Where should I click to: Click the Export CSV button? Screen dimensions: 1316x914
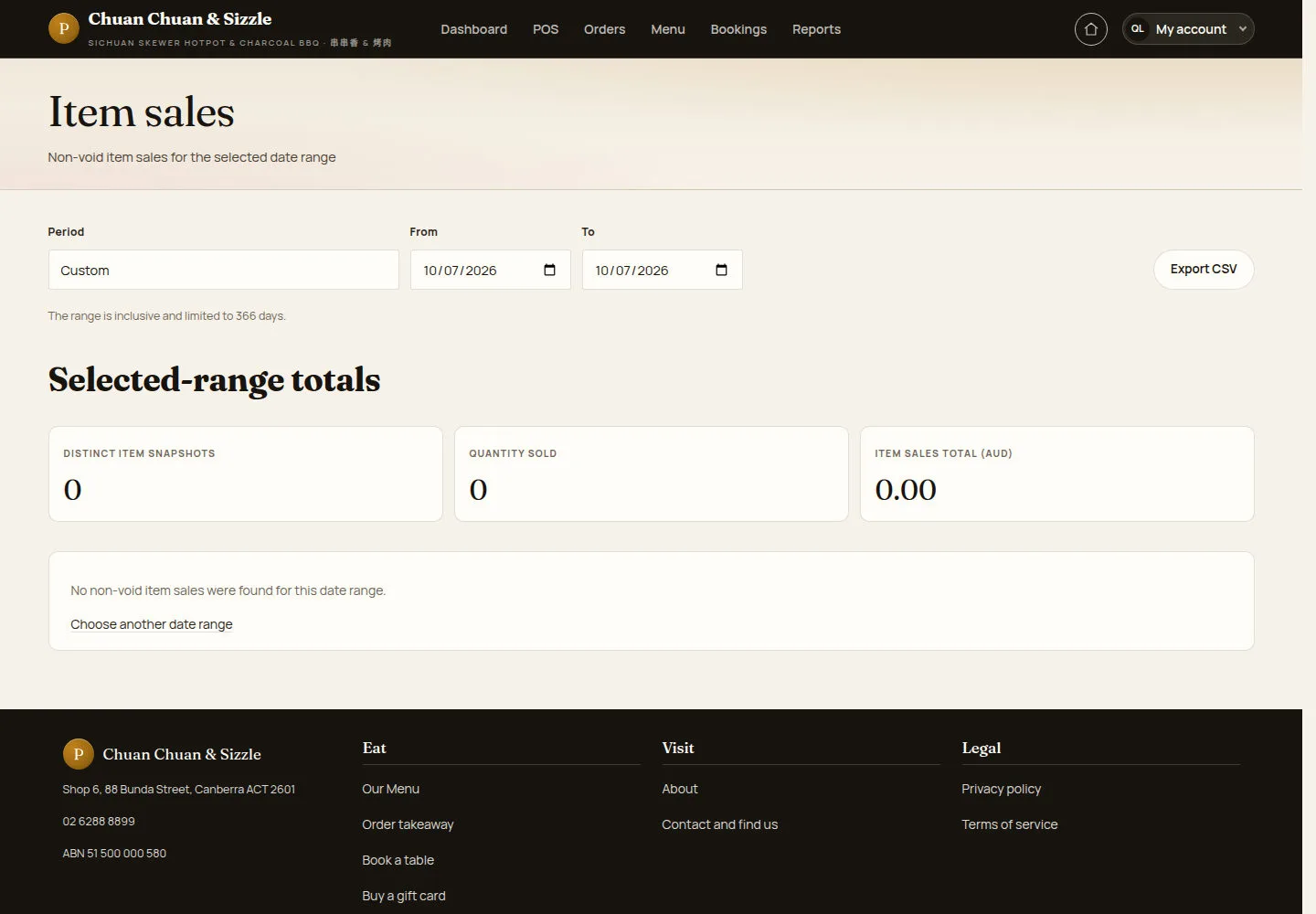point(1204,270)
